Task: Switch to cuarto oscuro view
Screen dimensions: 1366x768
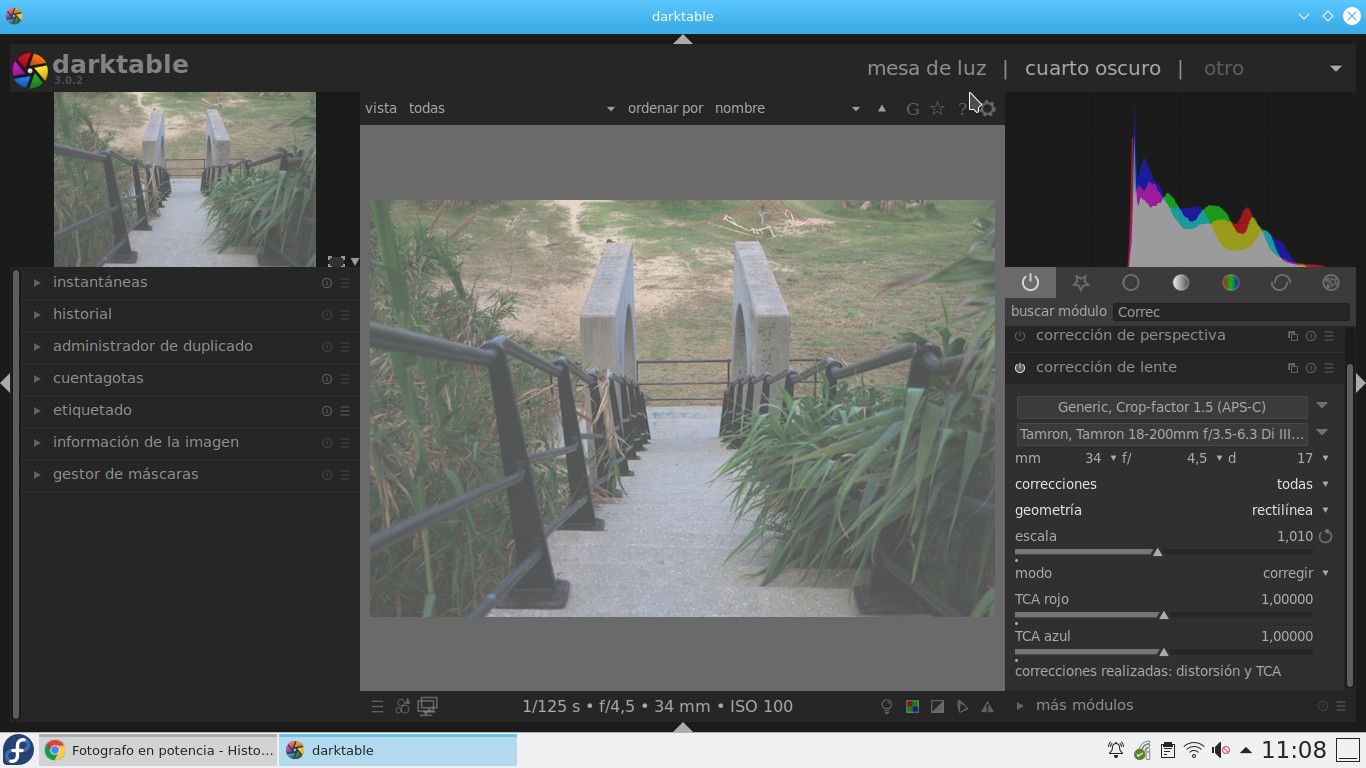Action: (x=1093, y=68)
